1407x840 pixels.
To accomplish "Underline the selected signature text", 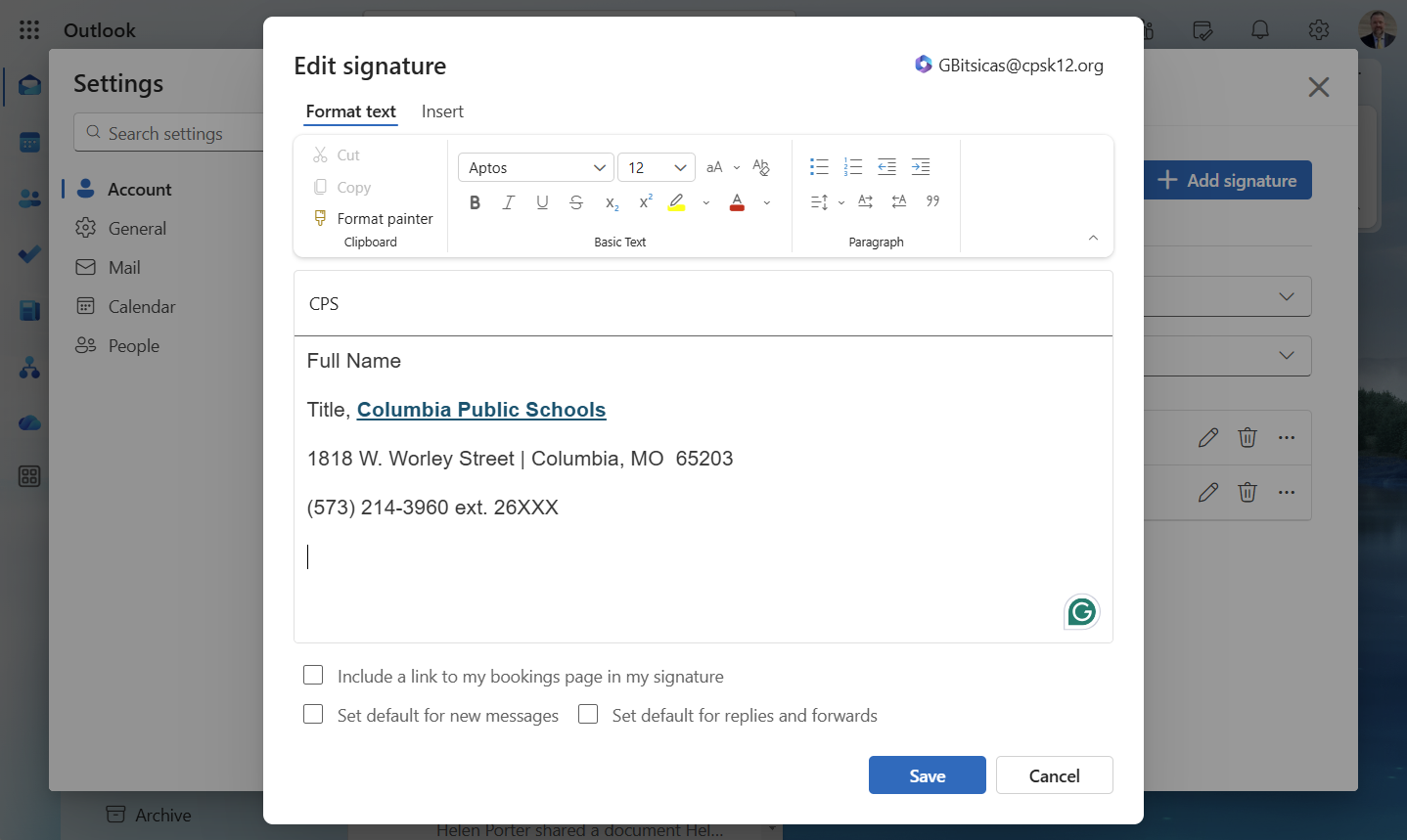I will 542,202.
